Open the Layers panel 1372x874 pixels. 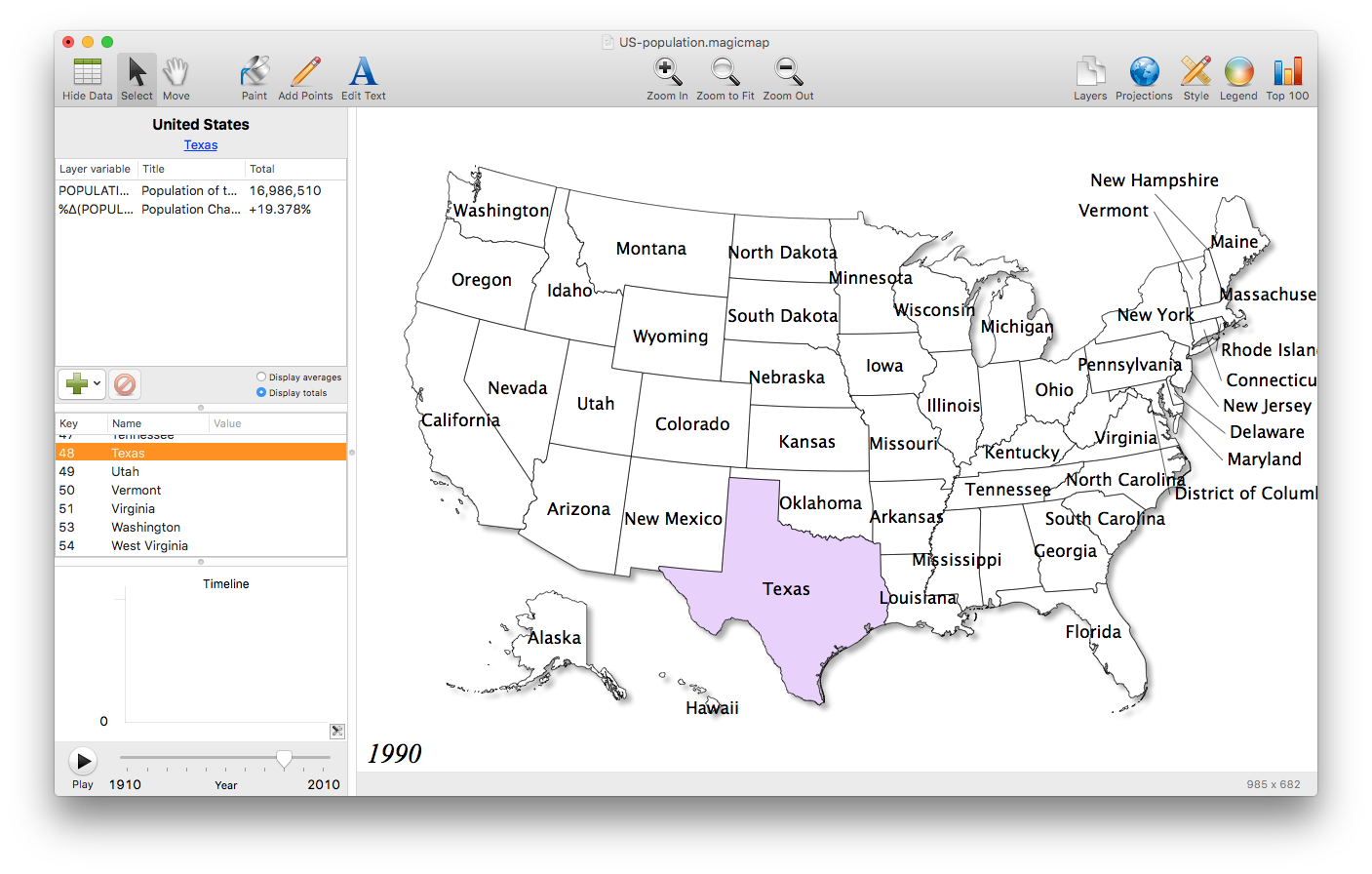(x=1090, y=78)
